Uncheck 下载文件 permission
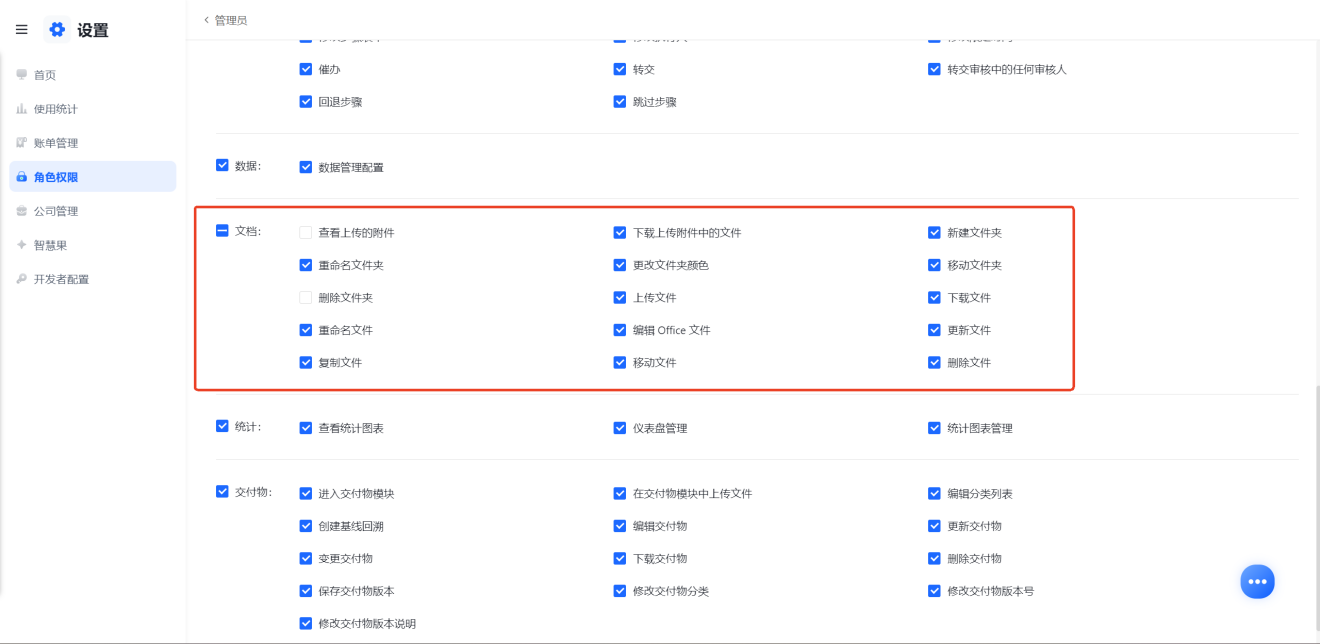Screen dimensions: 1320x644 934,298
